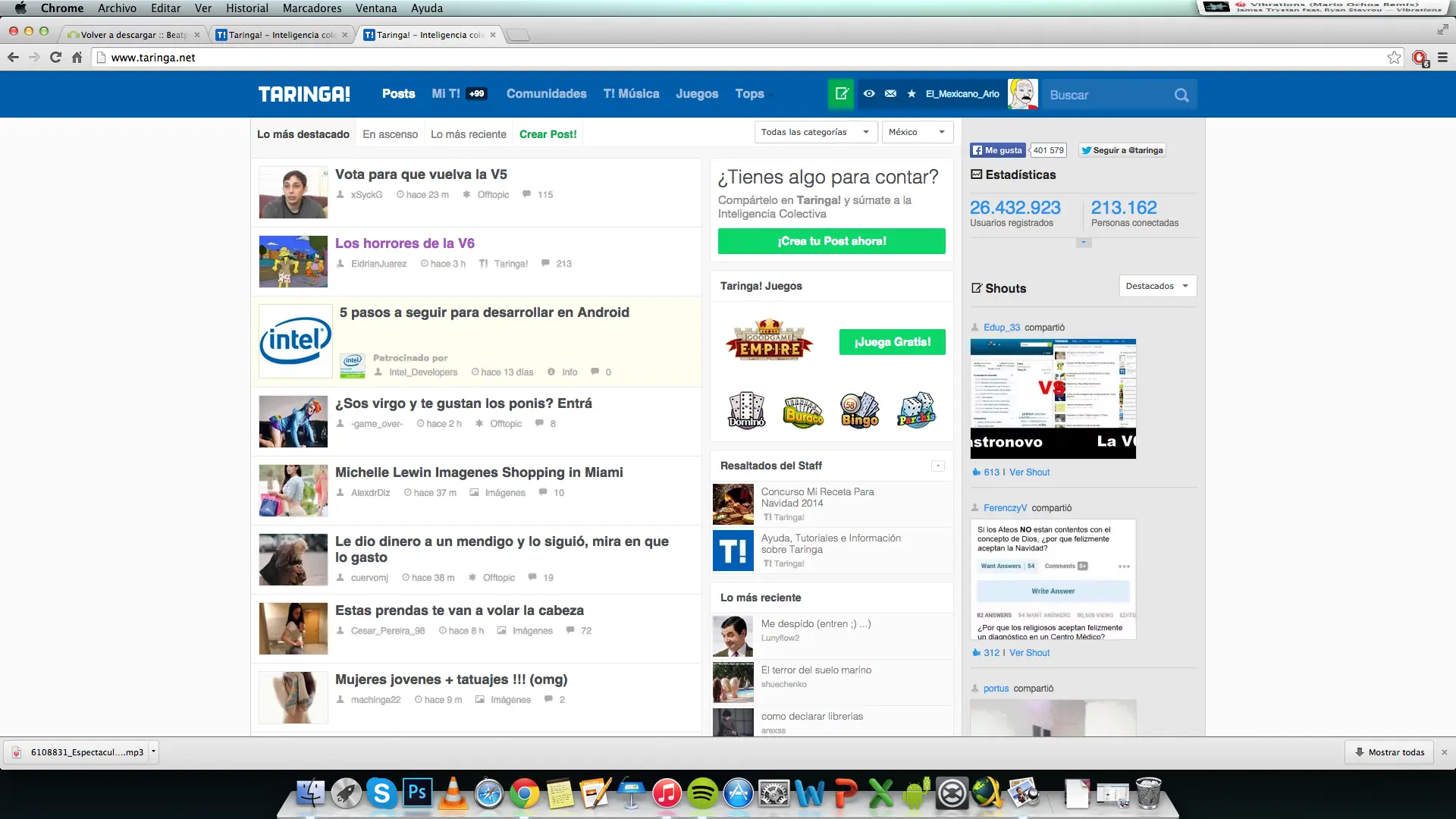Image resolution: width=1456 pixels, height=819 pixels.
Task: Open the post Los horrores de la V6
Action: 405,243
